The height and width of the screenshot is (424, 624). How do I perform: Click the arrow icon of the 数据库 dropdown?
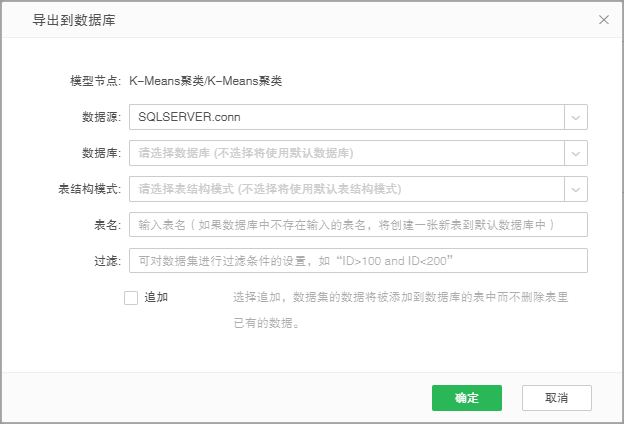pos(576,153)
